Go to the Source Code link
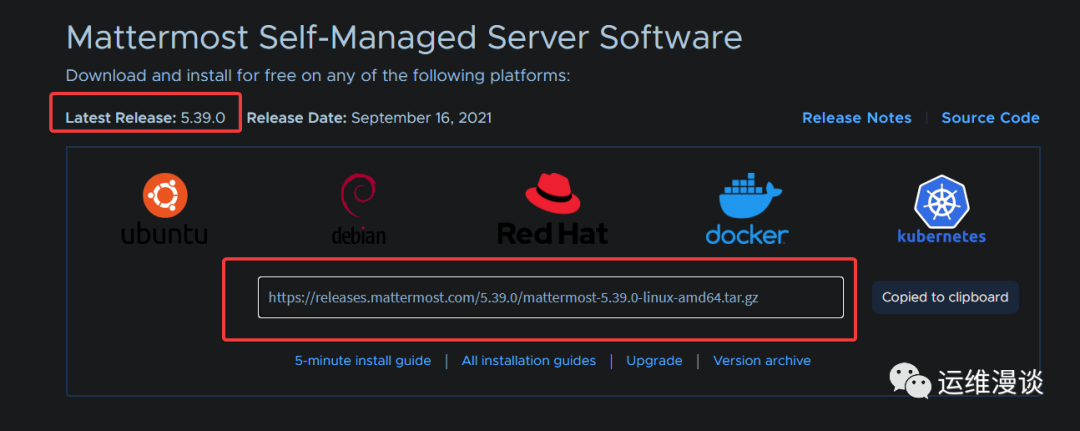This screenshot has width=1080, height=431. coord(990,118)
